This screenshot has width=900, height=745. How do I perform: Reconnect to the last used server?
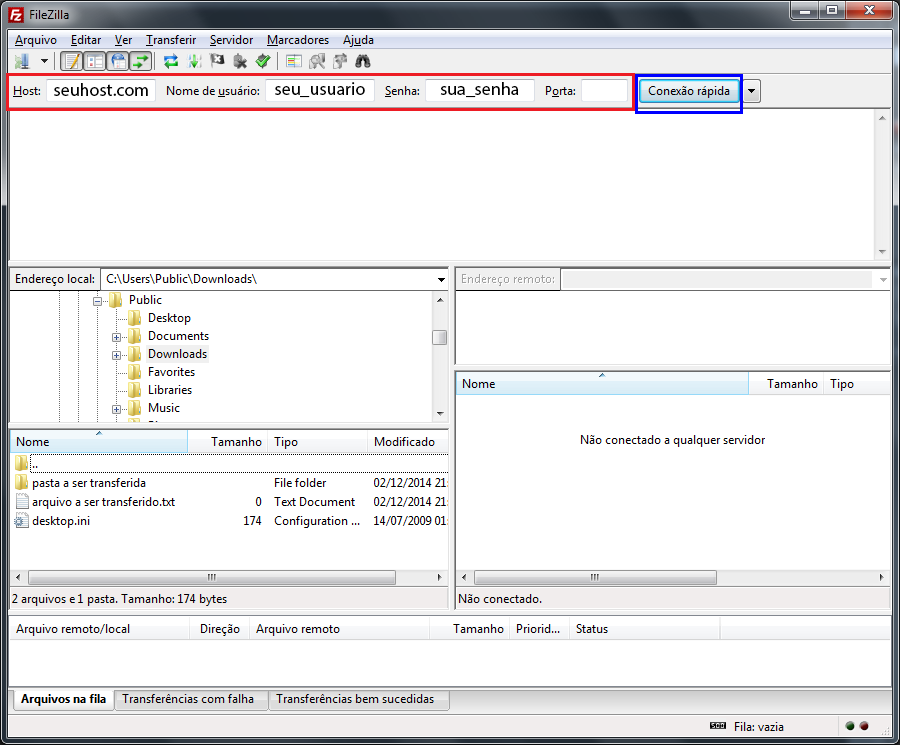pos(263,61)
